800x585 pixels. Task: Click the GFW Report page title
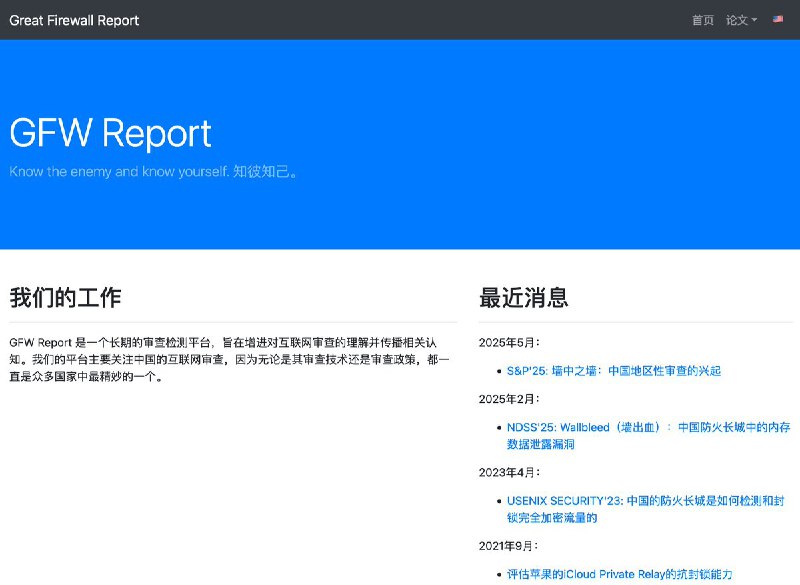click(109, 133)
